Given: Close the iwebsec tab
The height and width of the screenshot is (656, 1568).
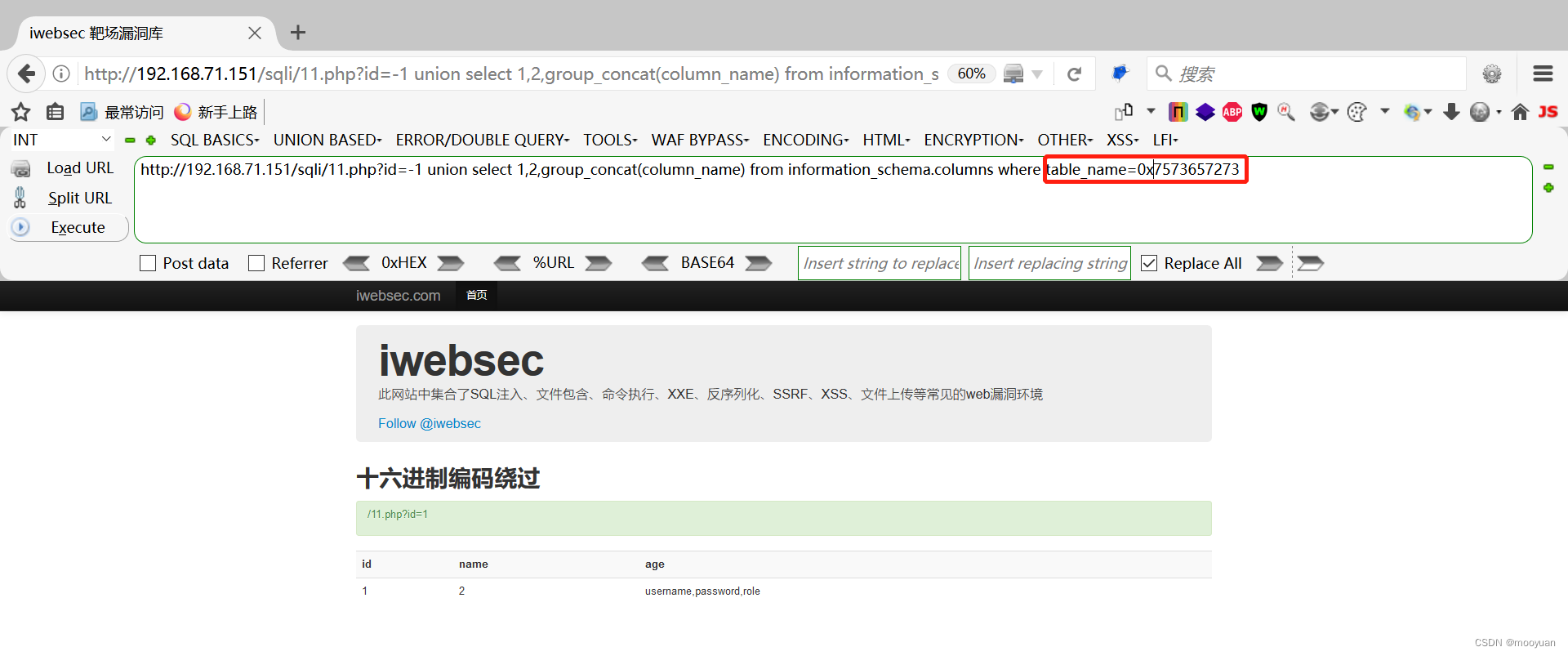Looking at the screenshot, I should 255,33.
